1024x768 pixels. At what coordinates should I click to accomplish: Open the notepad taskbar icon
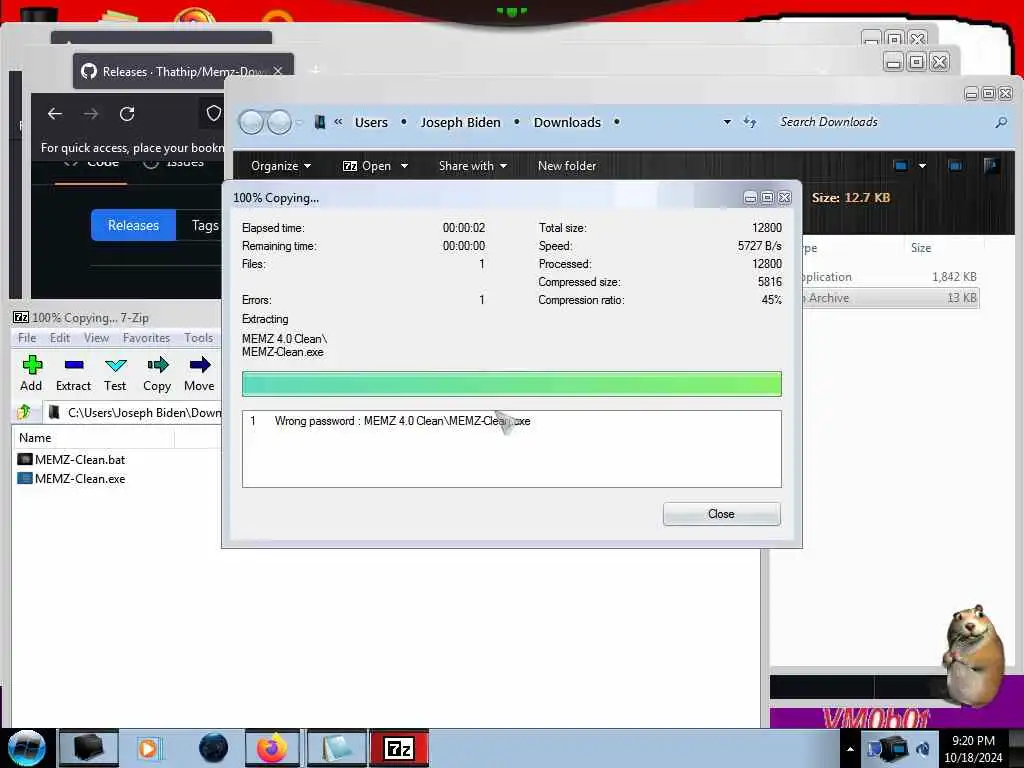pos(336,748)
